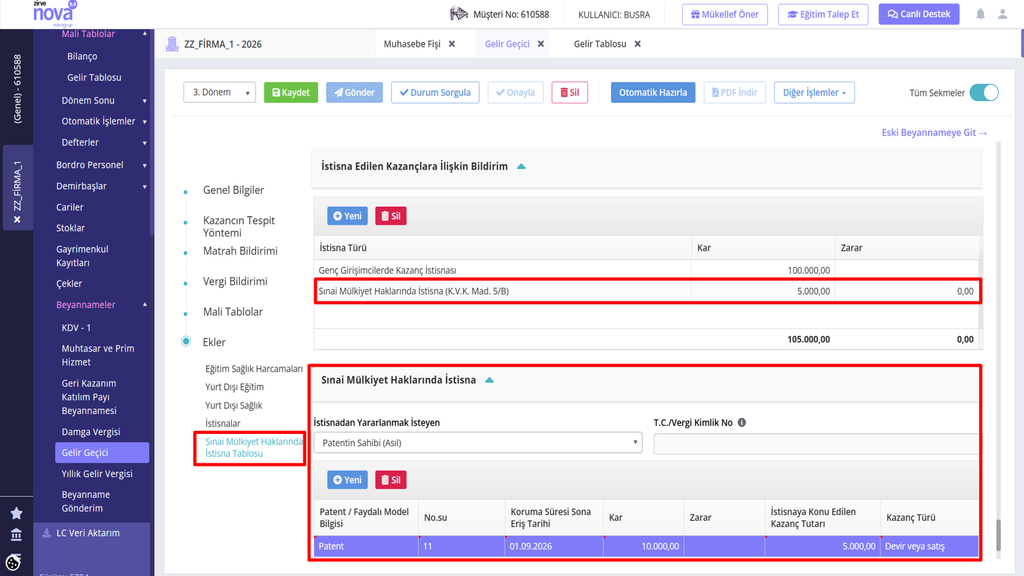Open Yıllık Gelir Vergisi in the sidebar

click(x=97, y=473)
